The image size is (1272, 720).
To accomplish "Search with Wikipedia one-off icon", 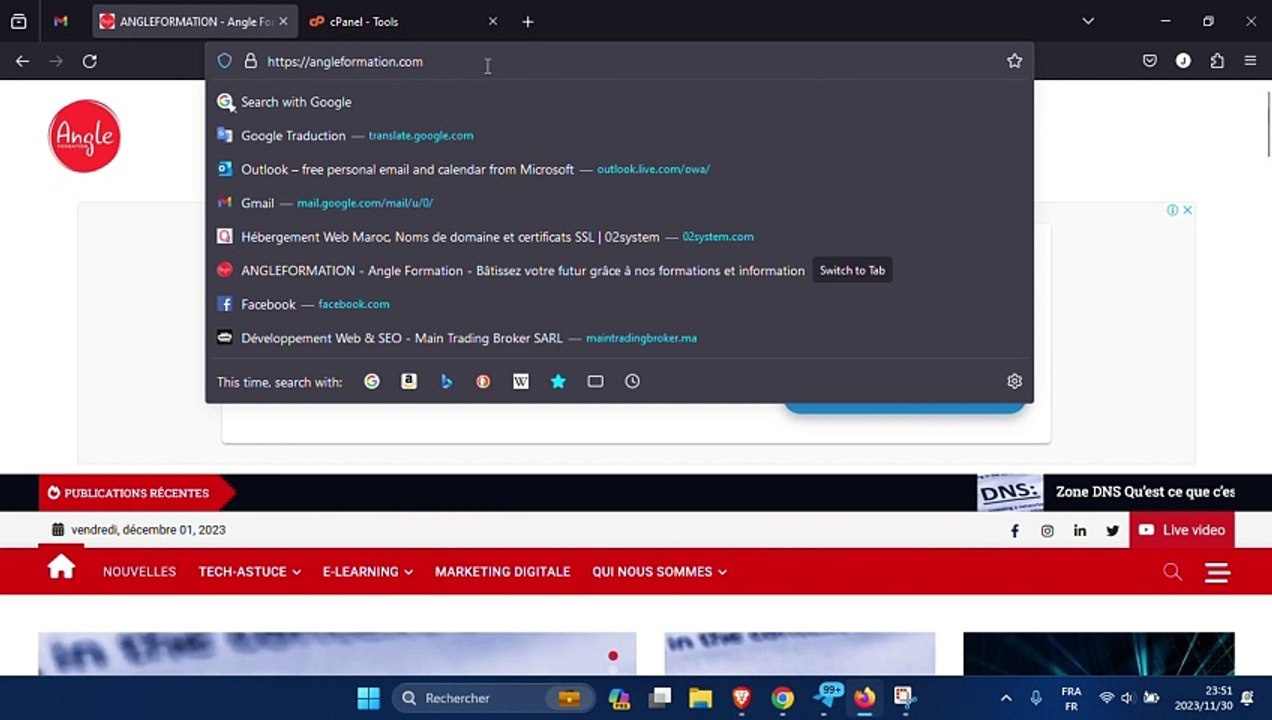I will (521, 381).
